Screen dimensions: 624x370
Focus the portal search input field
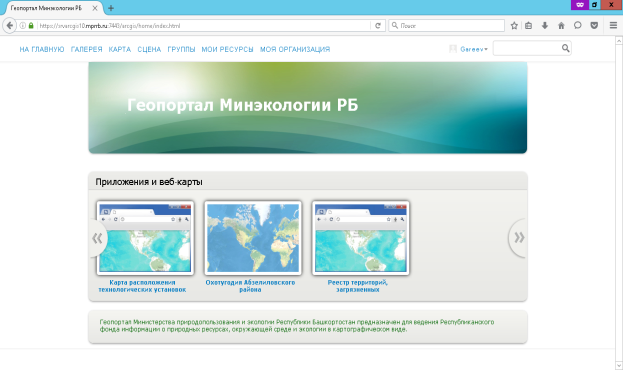527,48
